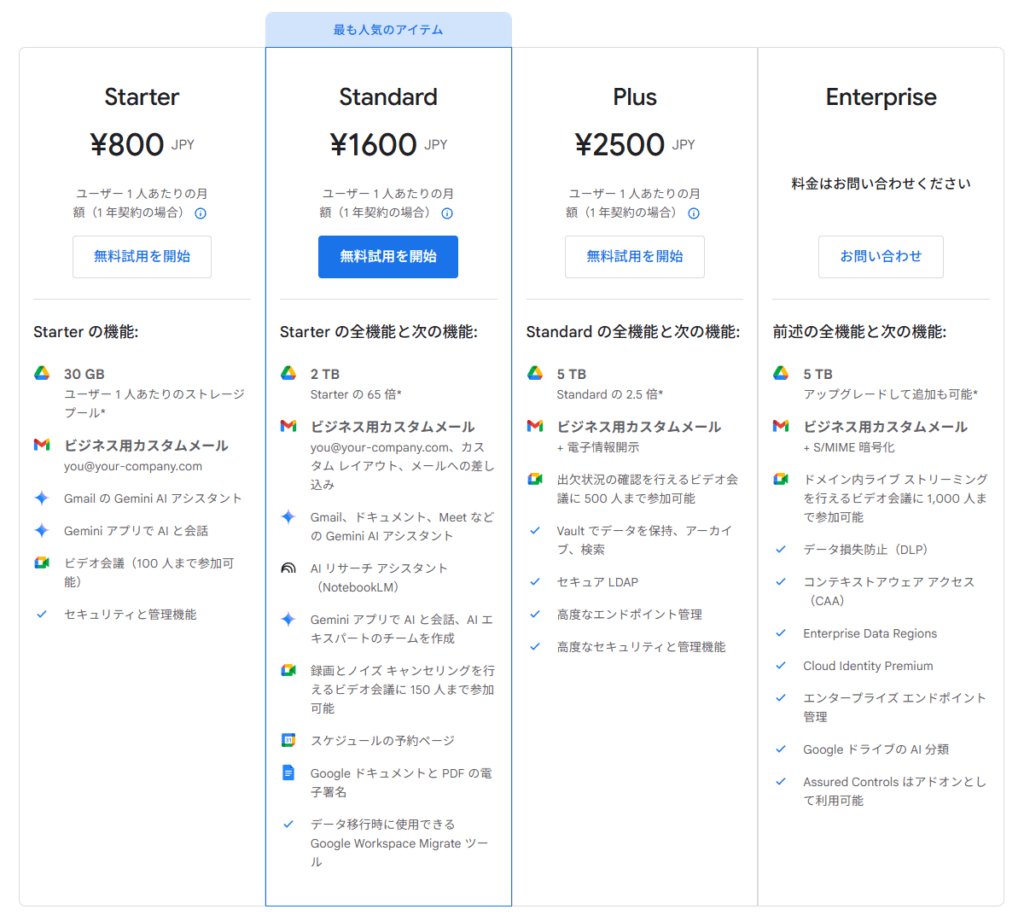The image size is (1024, 921).
Task: Start the free trial for Plus plan
Action: (x=635, y=256)
